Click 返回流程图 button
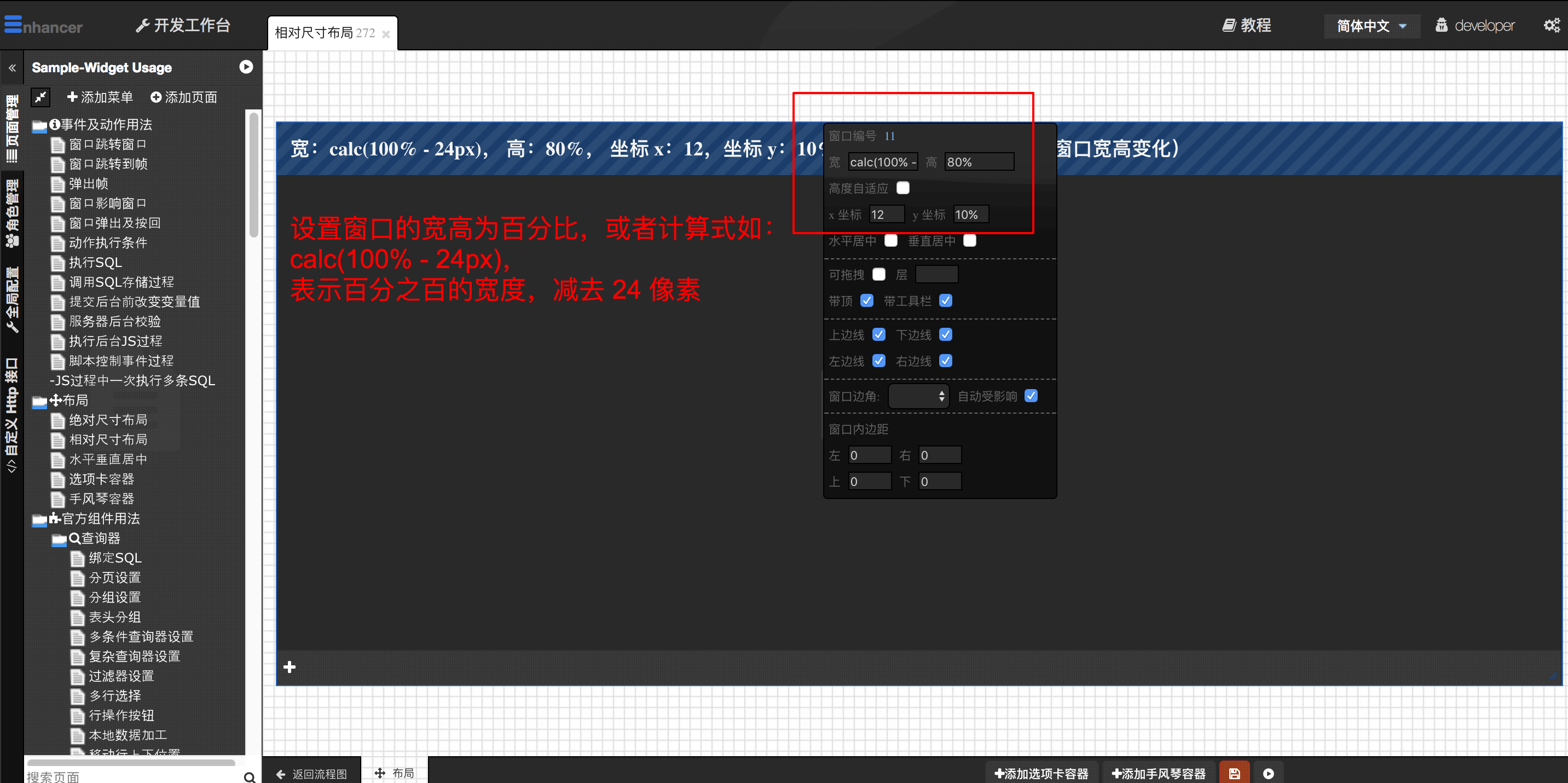 click(311, 773)
